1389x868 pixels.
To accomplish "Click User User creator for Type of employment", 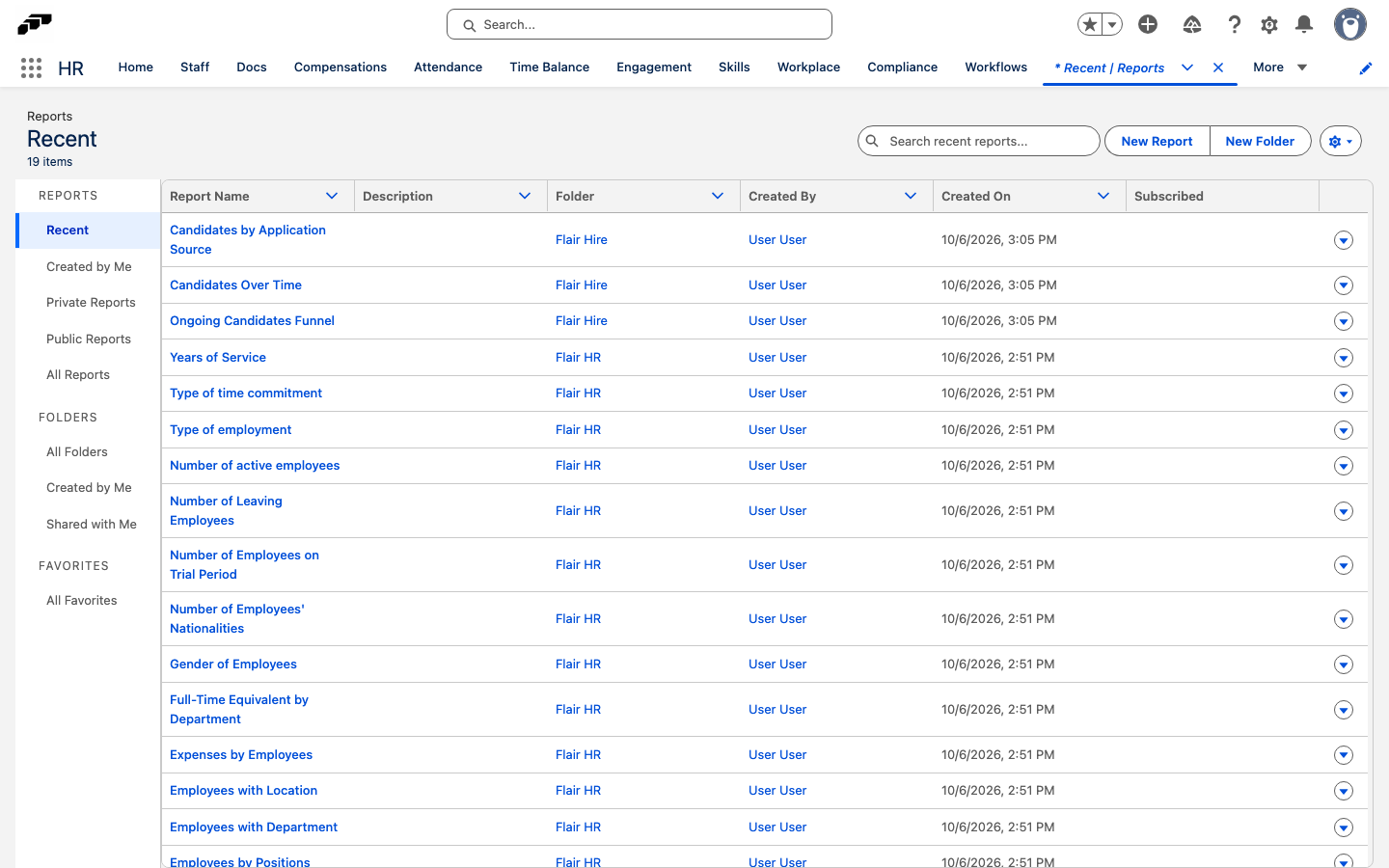I will 777,430.
